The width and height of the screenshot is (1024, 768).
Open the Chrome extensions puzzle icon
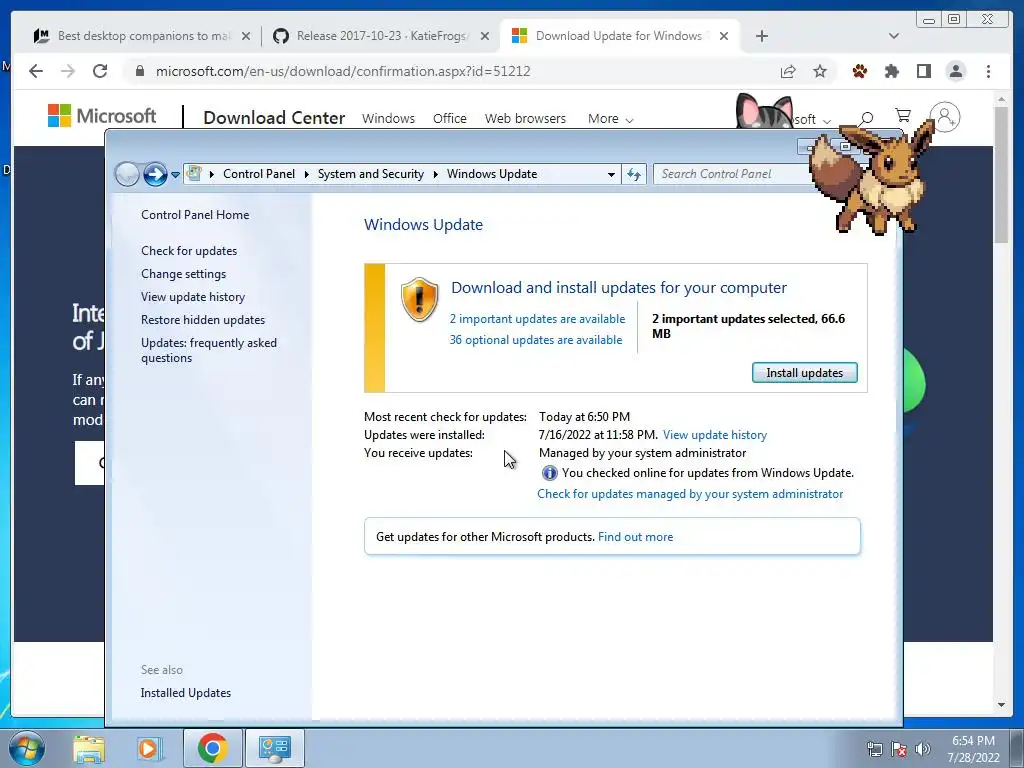tap(891, 71)
